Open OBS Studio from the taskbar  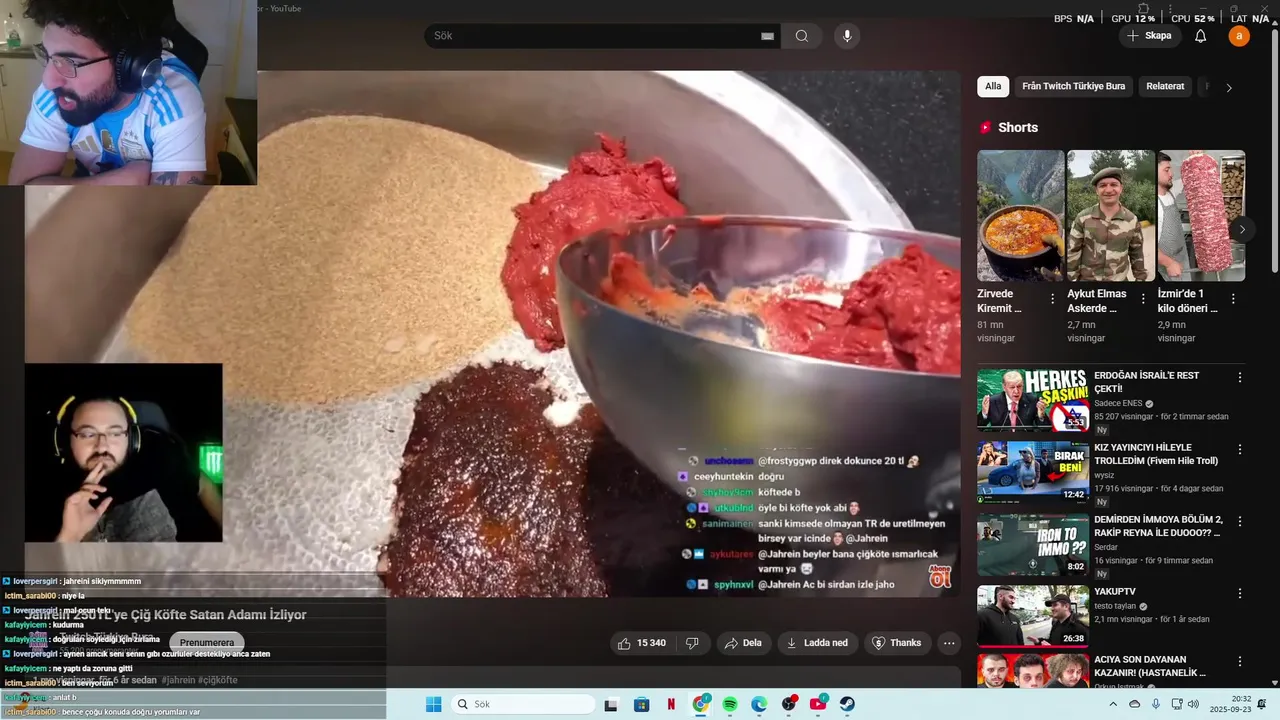[x=789, y=704]
